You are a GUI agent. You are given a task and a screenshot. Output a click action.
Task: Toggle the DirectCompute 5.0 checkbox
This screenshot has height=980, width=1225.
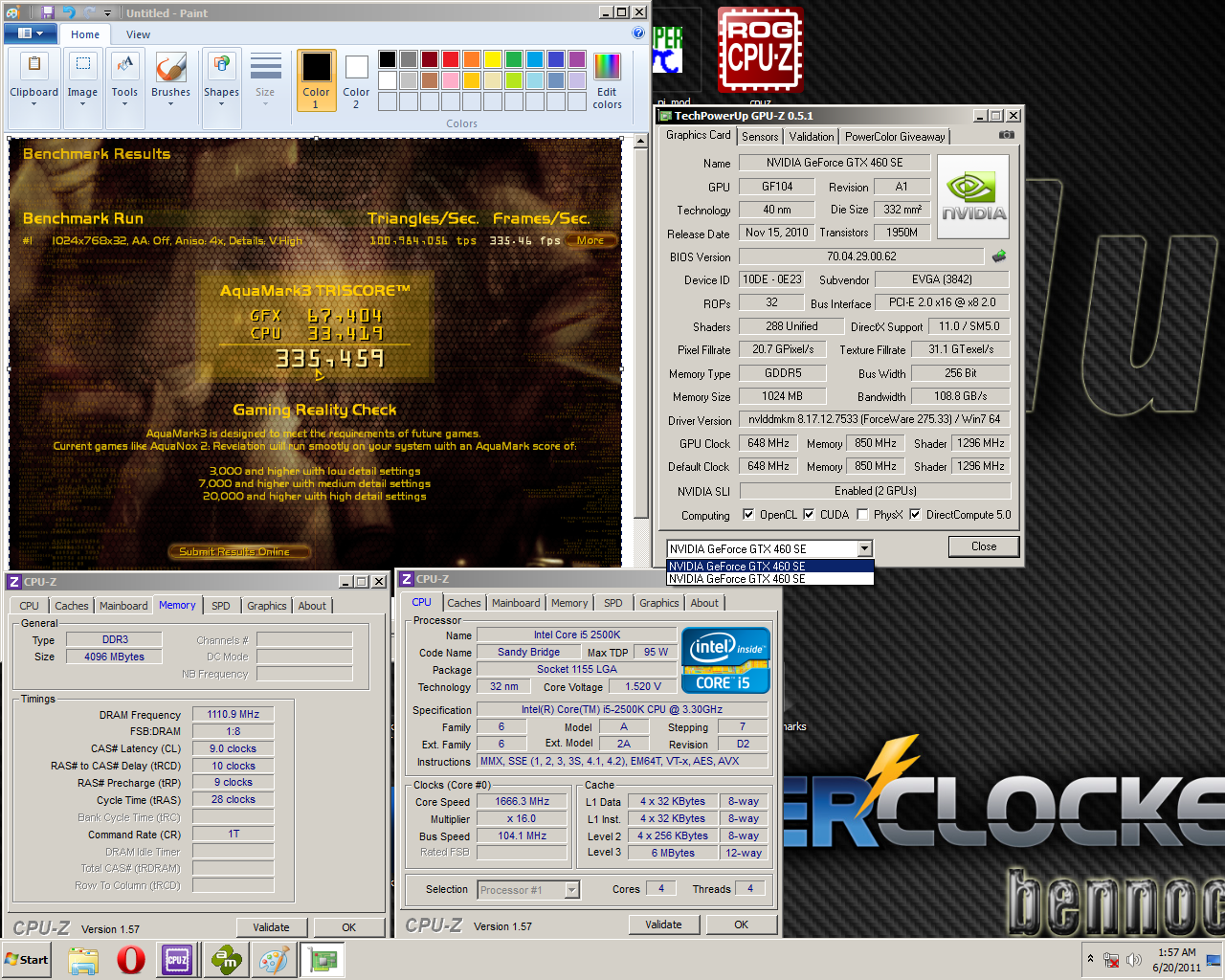click(915, 514)
